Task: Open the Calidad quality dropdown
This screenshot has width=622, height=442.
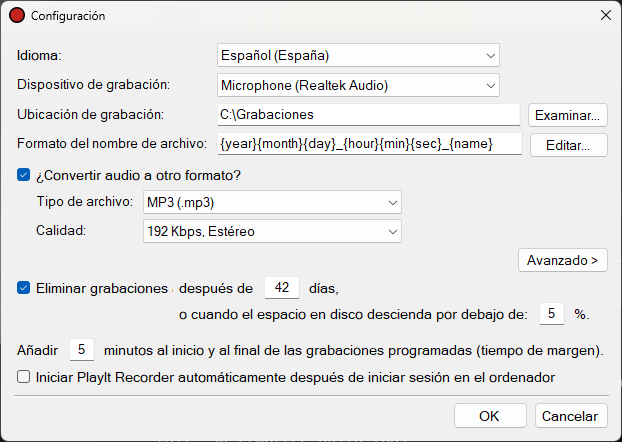Action: [272, 231]
